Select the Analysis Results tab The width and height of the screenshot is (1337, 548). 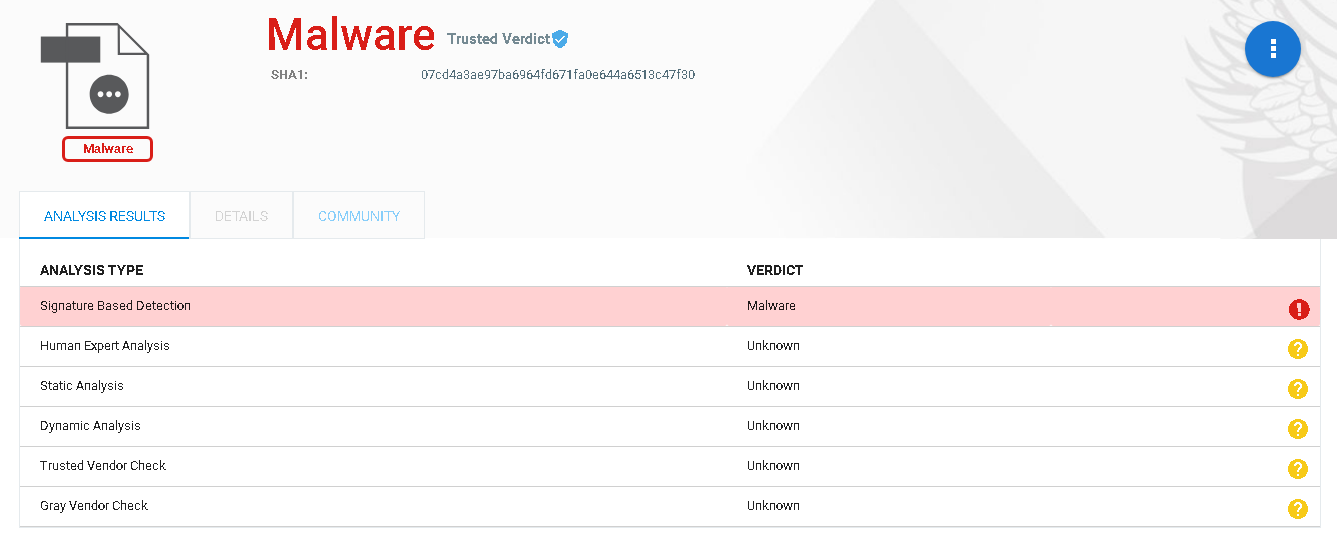click(x=104, y=216)
